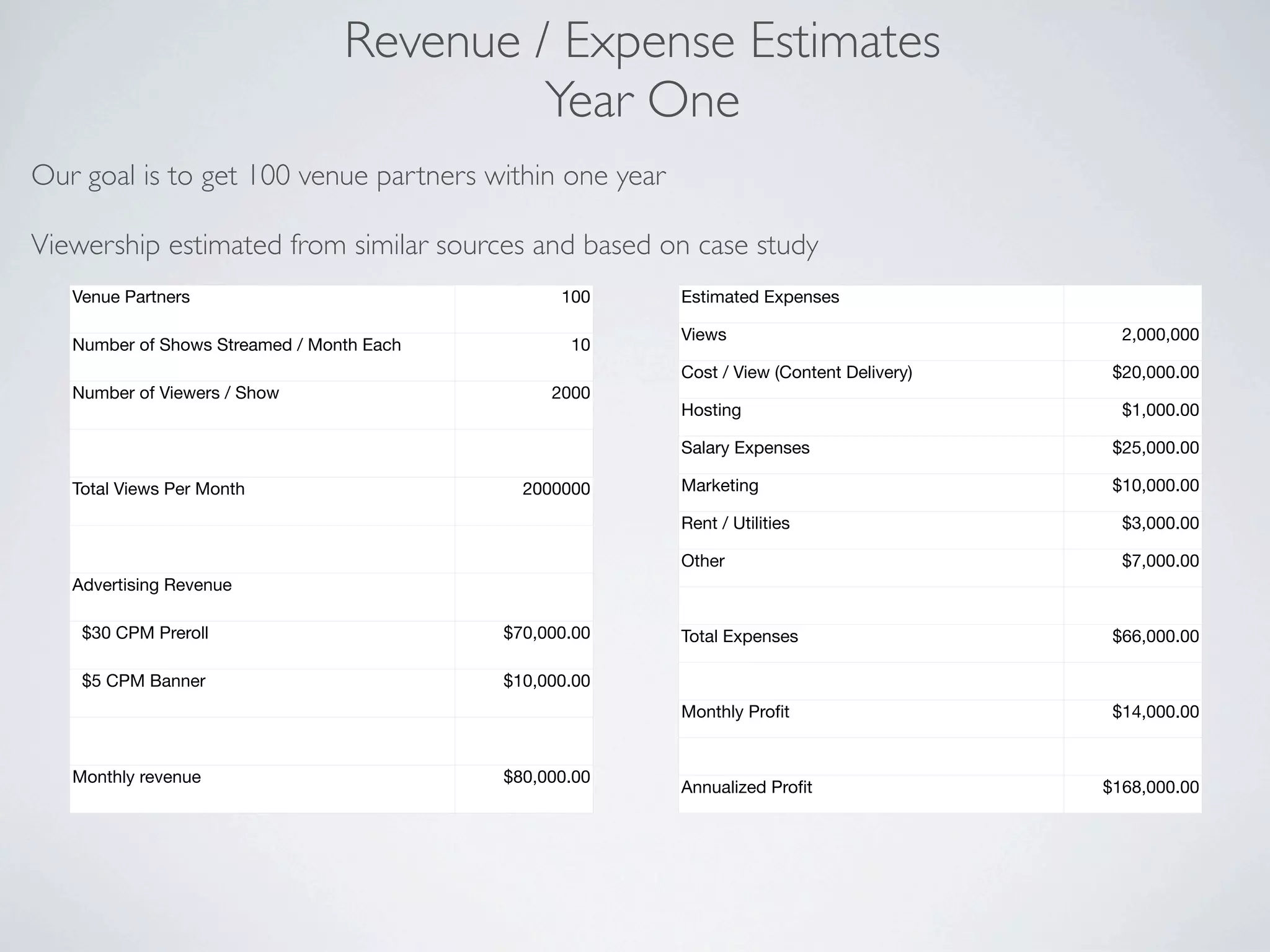Click the Venue Partners value '100'
Viewport: 1270px width, 952px height.
pyautogui.click(x=575, y=297)
